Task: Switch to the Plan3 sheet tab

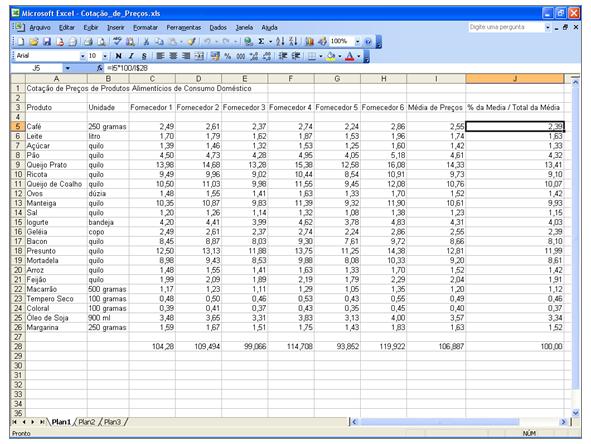Action: tap(112, 422)
